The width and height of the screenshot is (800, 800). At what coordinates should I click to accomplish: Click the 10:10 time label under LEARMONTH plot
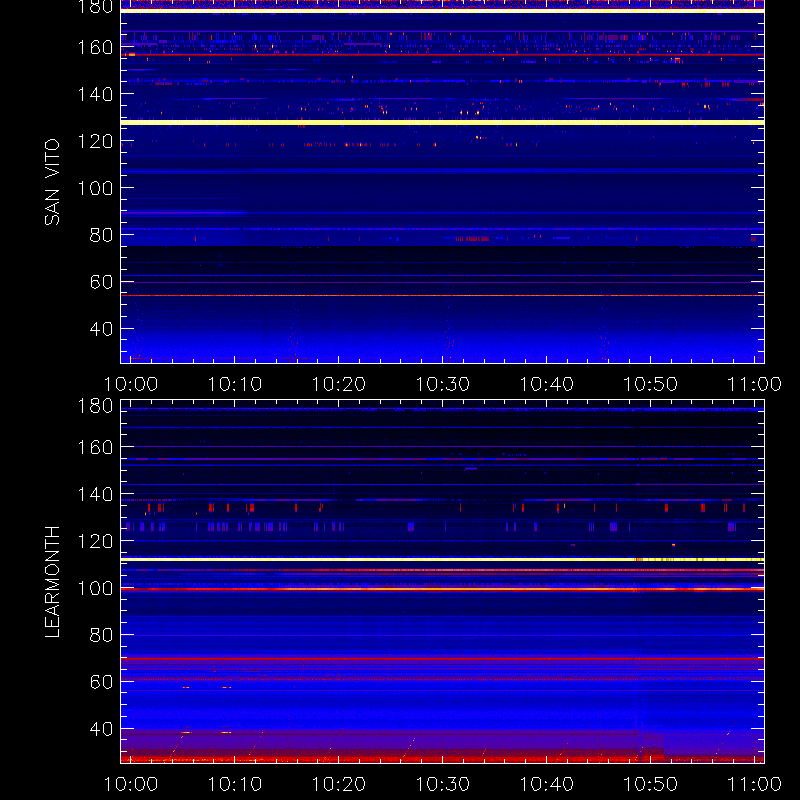coord(235,784)
